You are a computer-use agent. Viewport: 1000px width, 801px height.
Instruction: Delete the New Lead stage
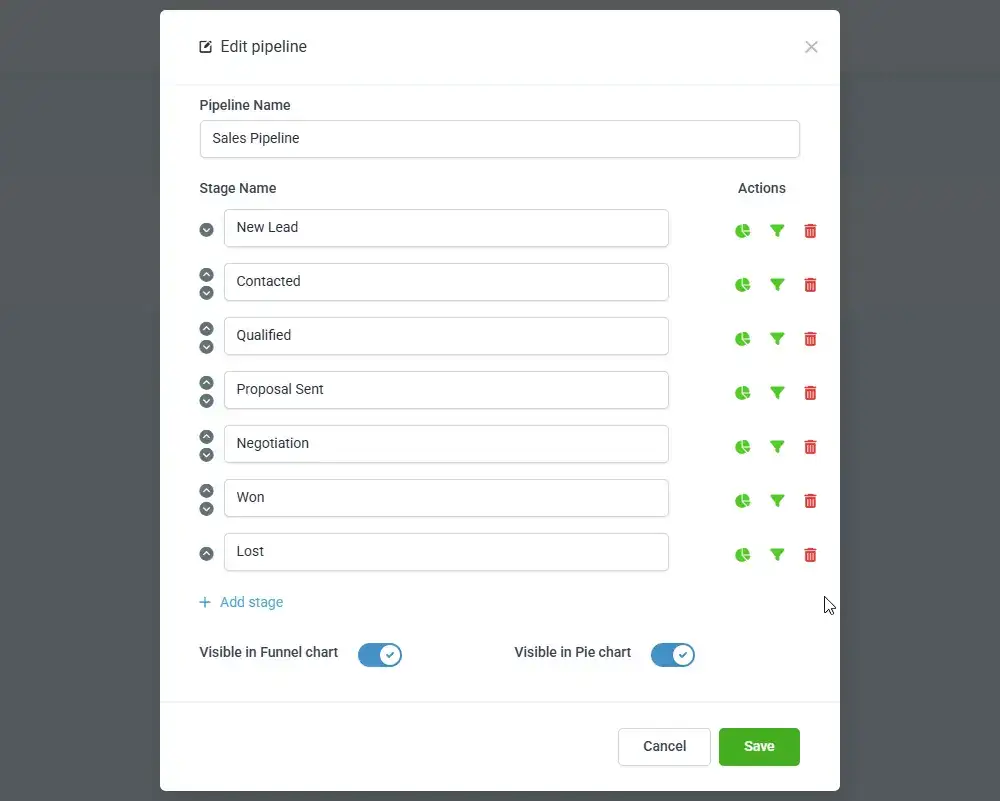pos(810,231)
